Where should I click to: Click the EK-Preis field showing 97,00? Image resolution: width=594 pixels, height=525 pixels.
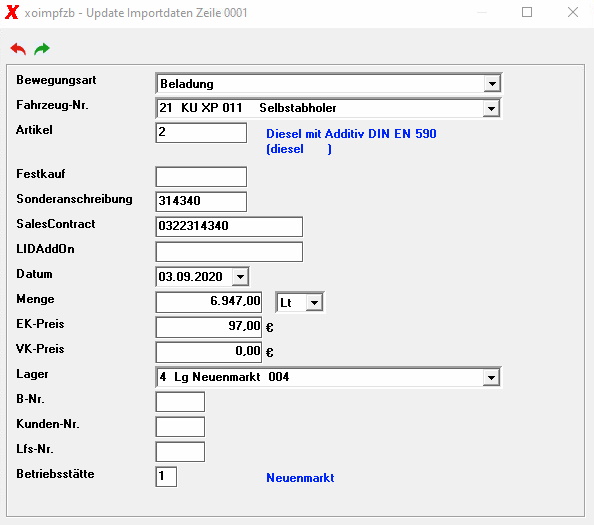pos(209,327)
